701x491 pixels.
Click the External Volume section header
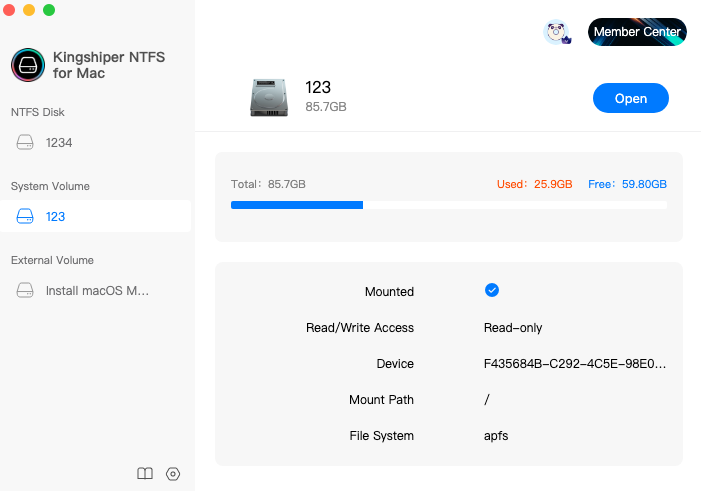point(52,260)
